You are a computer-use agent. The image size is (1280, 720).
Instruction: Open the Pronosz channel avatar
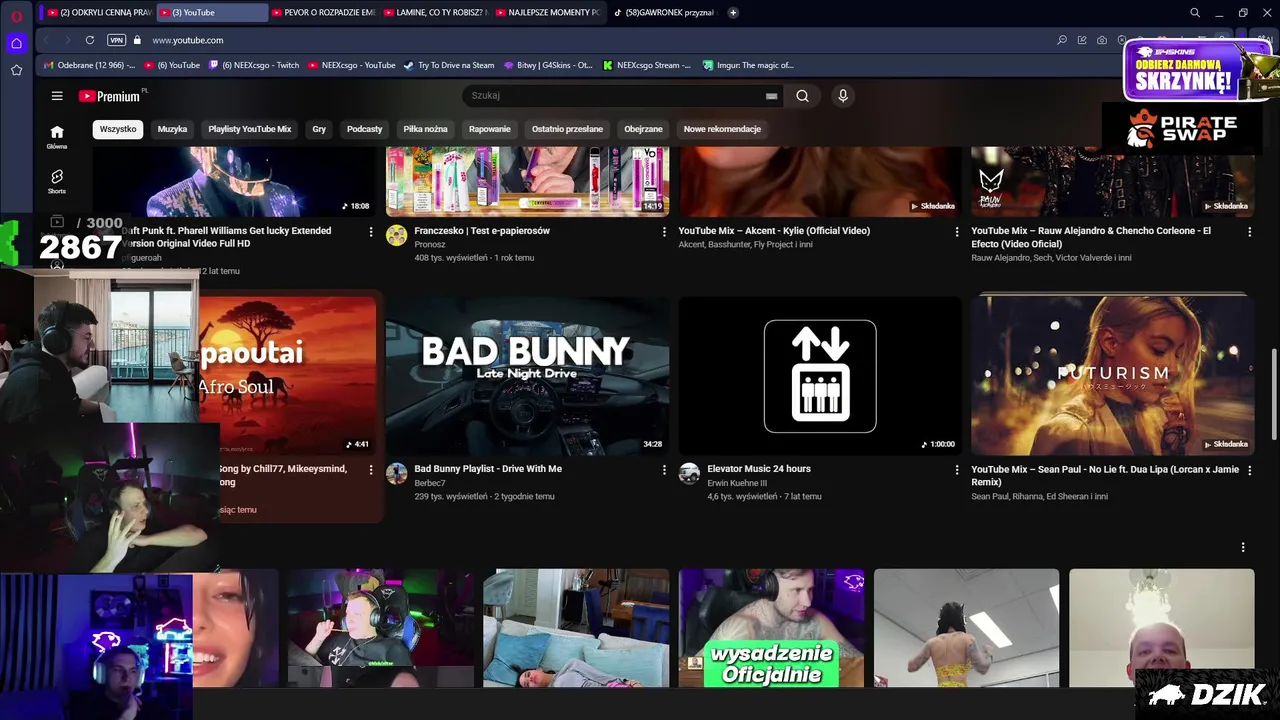tap(397, 235)
